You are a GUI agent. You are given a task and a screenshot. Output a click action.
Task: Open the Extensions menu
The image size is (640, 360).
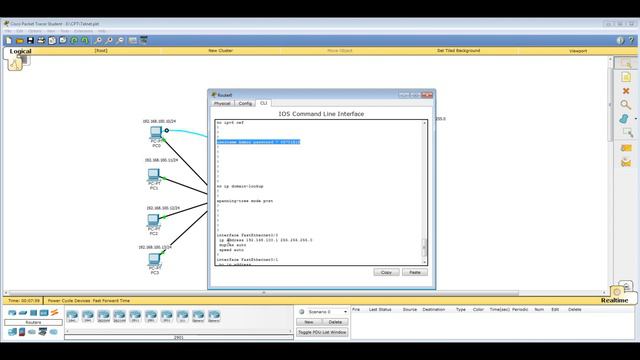coord(83,31)
